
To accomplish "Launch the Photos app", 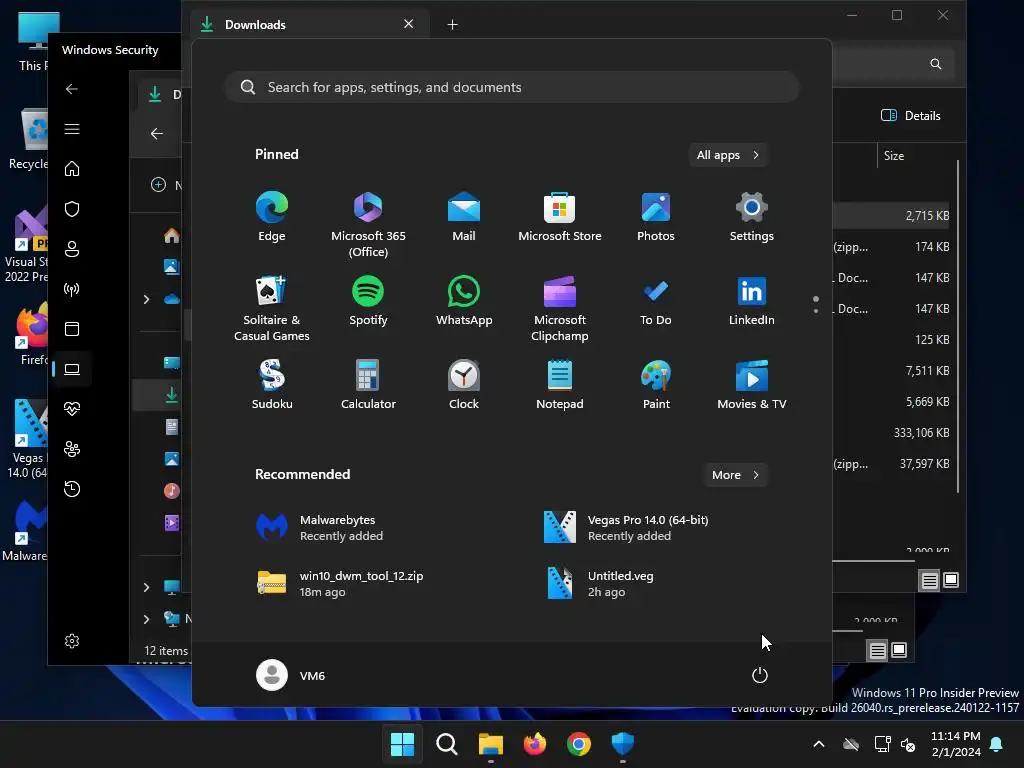I will tap(656, 217).
